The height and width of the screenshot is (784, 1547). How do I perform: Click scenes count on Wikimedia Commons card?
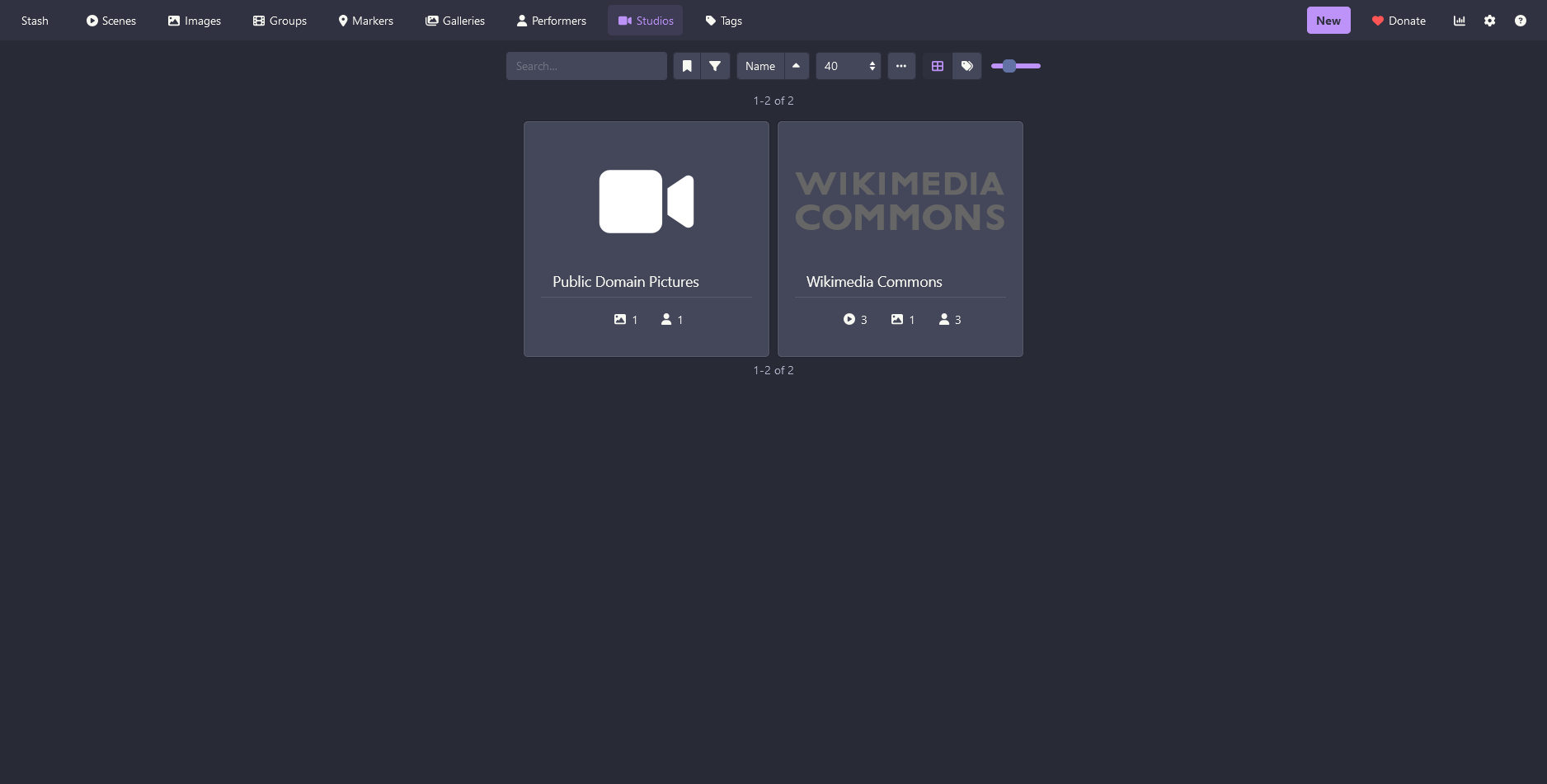(855, 320)
